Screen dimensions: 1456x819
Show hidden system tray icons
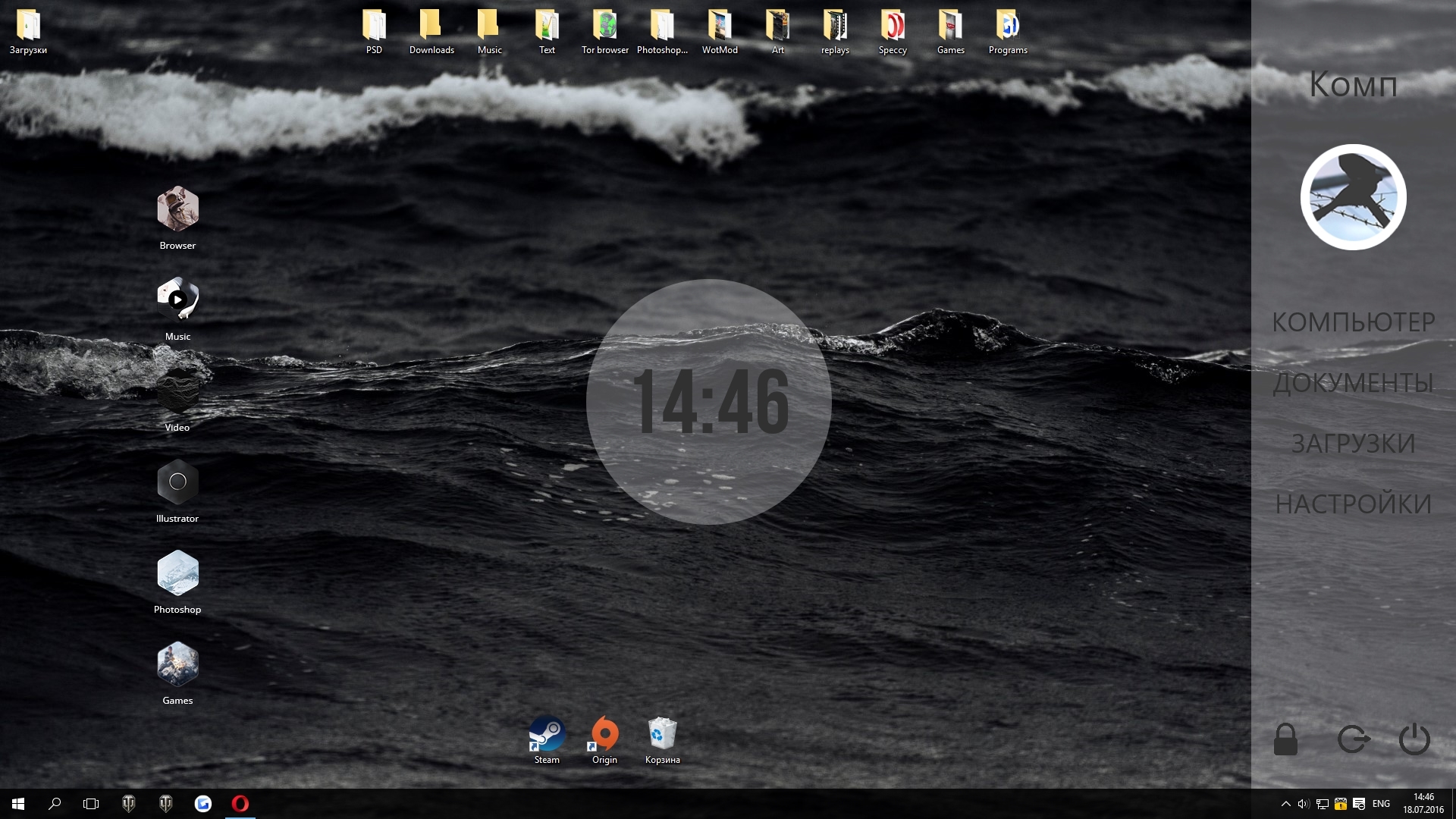[x=1285, y=804]
